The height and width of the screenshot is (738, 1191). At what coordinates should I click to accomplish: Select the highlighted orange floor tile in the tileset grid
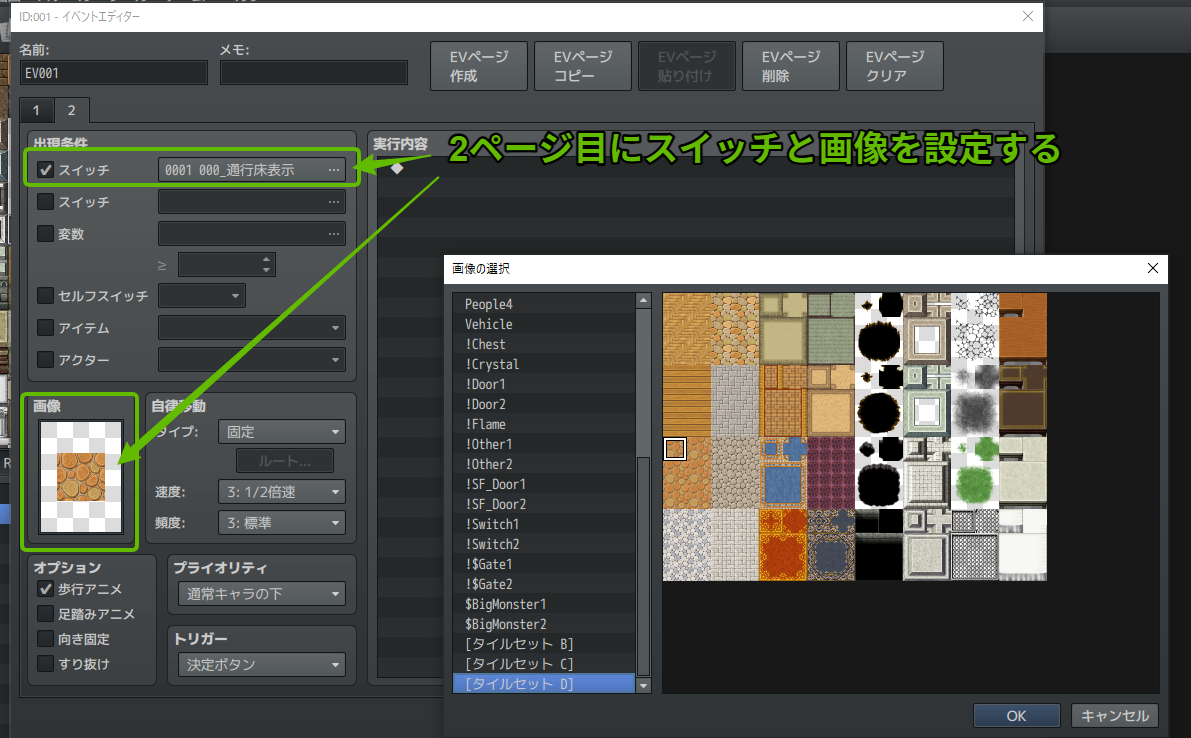(x=675, y=449)
